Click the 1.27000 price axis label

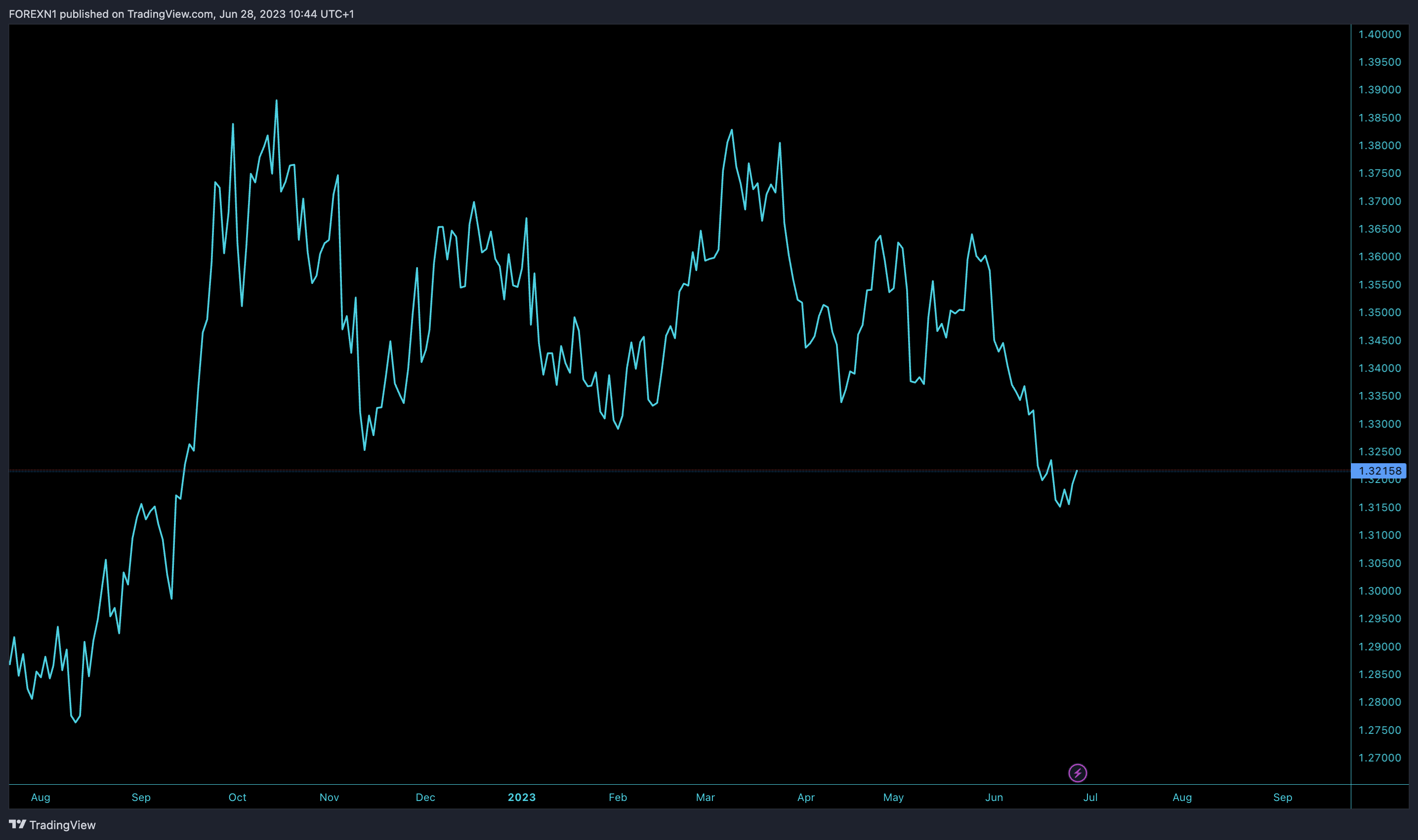coord(1379,758)
